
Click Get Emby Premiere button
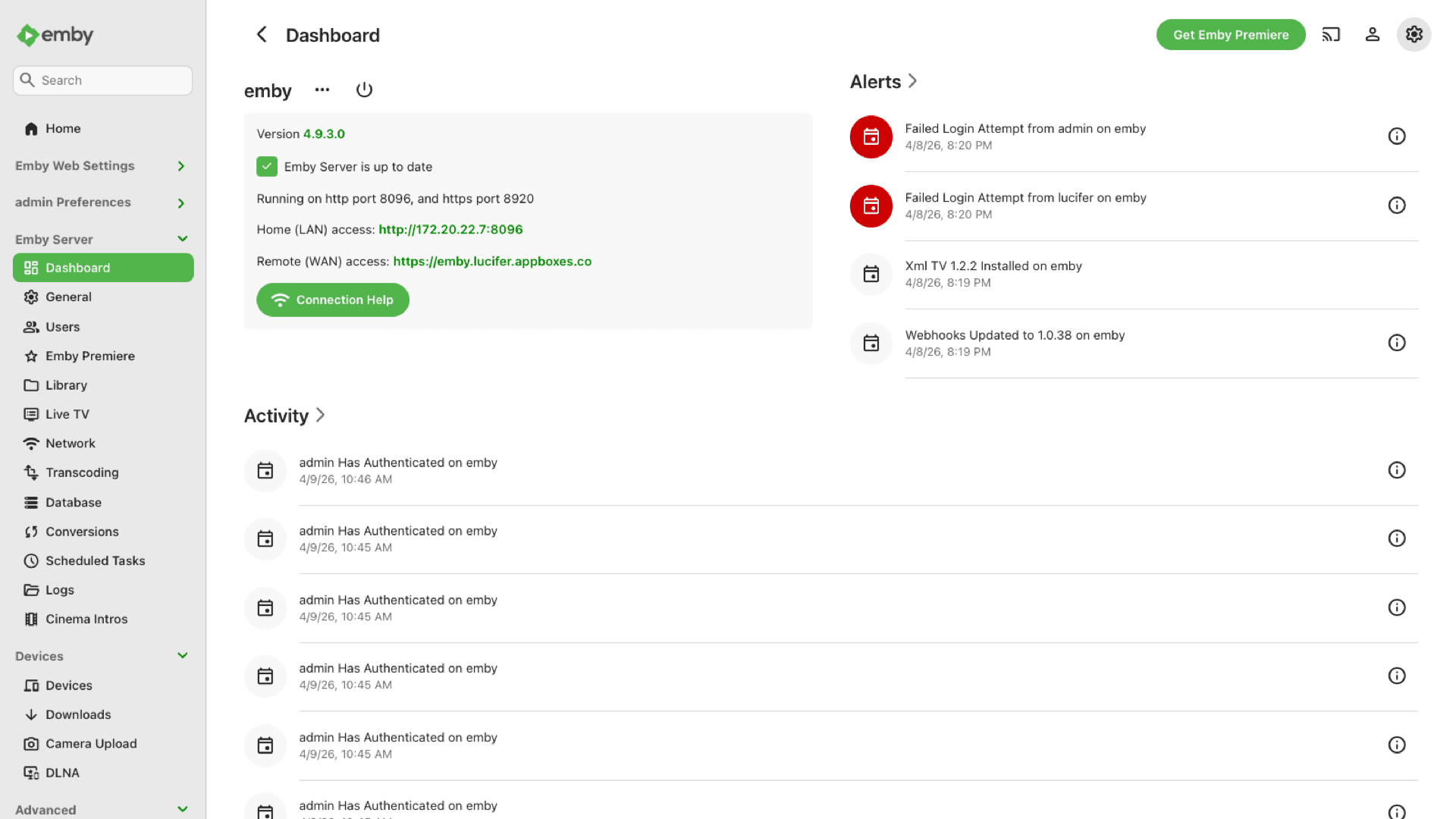[1231, 35]
